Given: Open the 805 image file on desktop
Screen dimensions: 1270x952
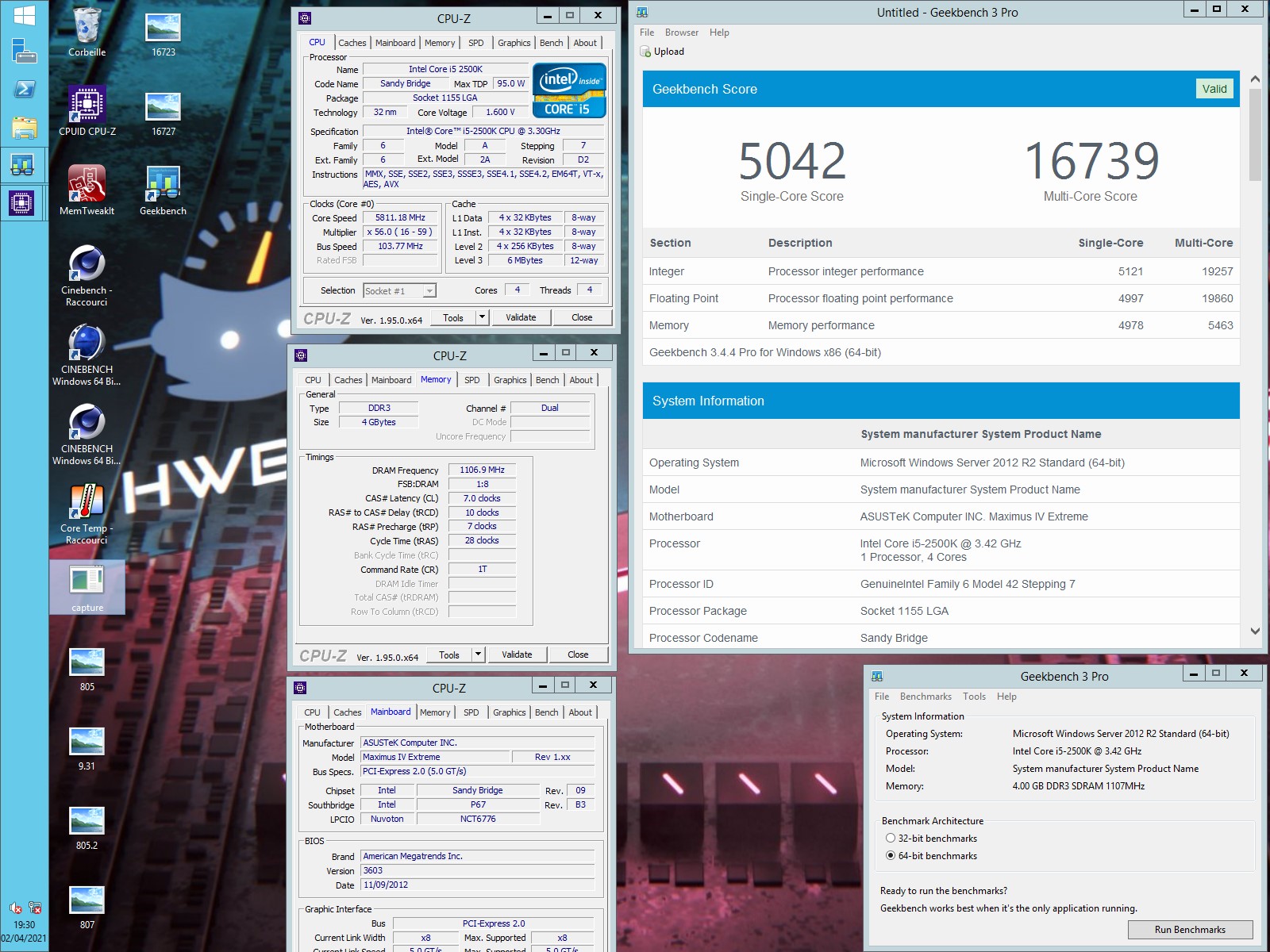Looking at the screenshot, I should (87, 668).
